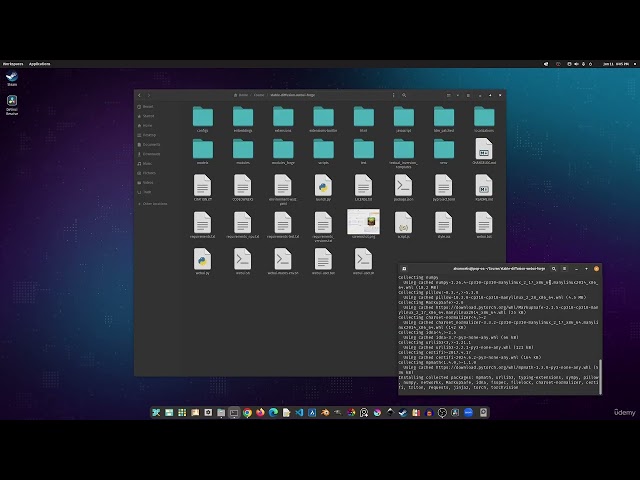Image resolution: width=640 pixels, height=480 pixels.
Task: Toggle list/grid view in file manager
Action: (449, 95)
